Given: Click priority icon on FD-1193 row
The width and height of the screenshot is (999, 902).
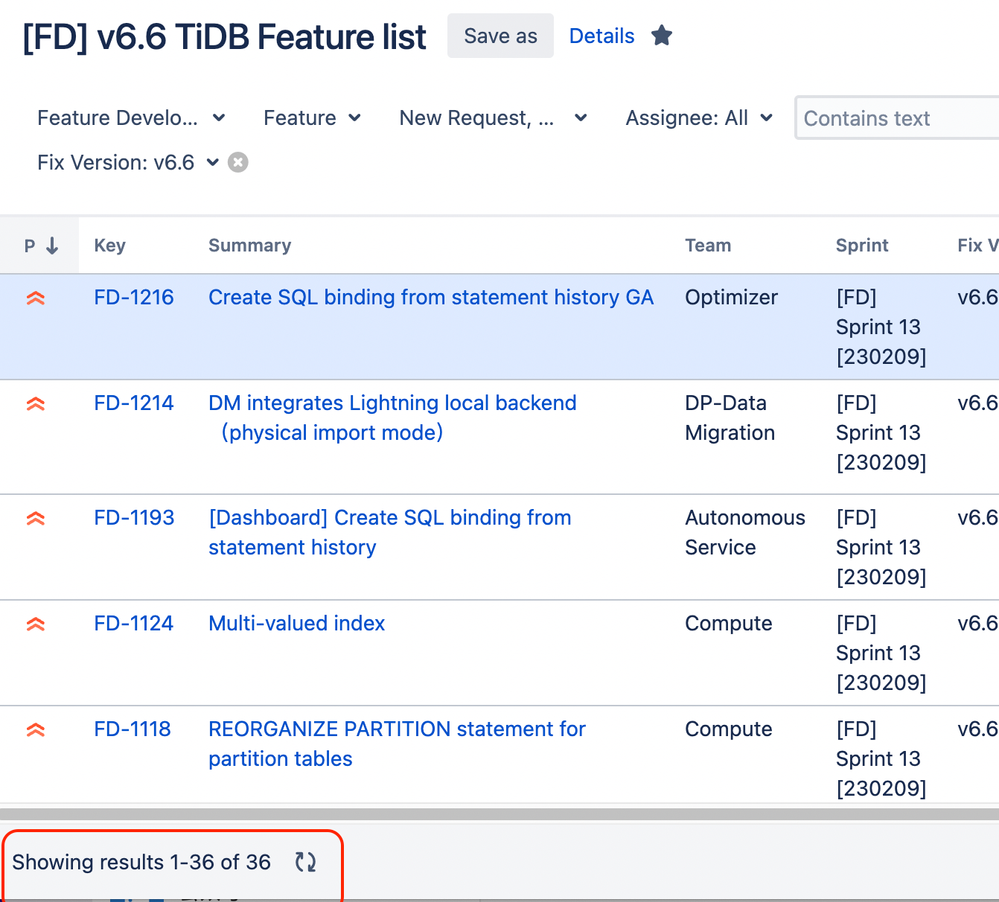Looking at the screenshot, I should coord(36,518).
